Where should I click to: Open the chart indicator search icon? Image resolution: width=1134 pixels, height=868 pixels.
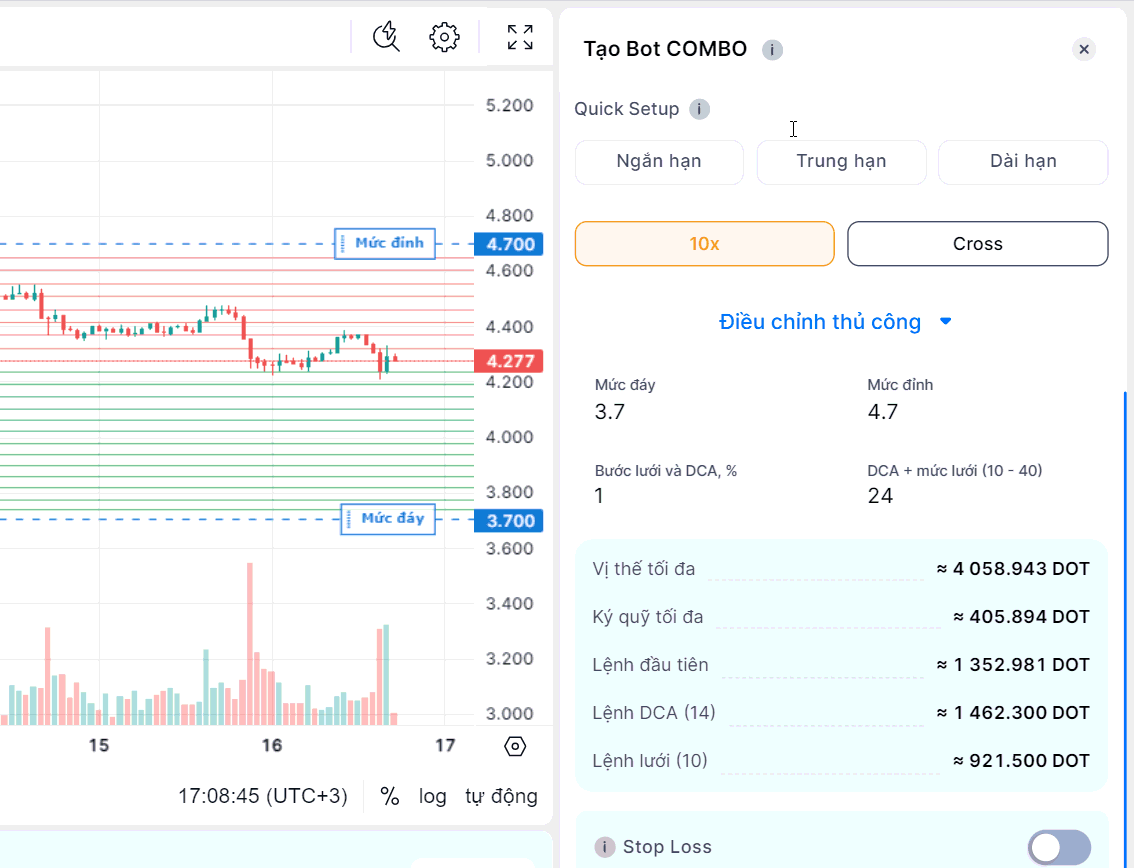click(x=386, y=37)
